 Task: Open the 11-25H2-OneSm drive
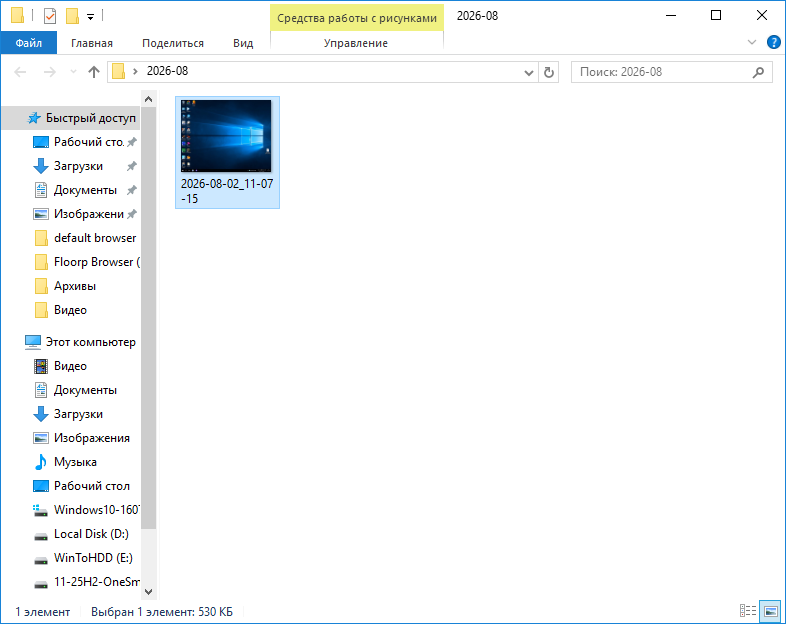pos(97,582)
